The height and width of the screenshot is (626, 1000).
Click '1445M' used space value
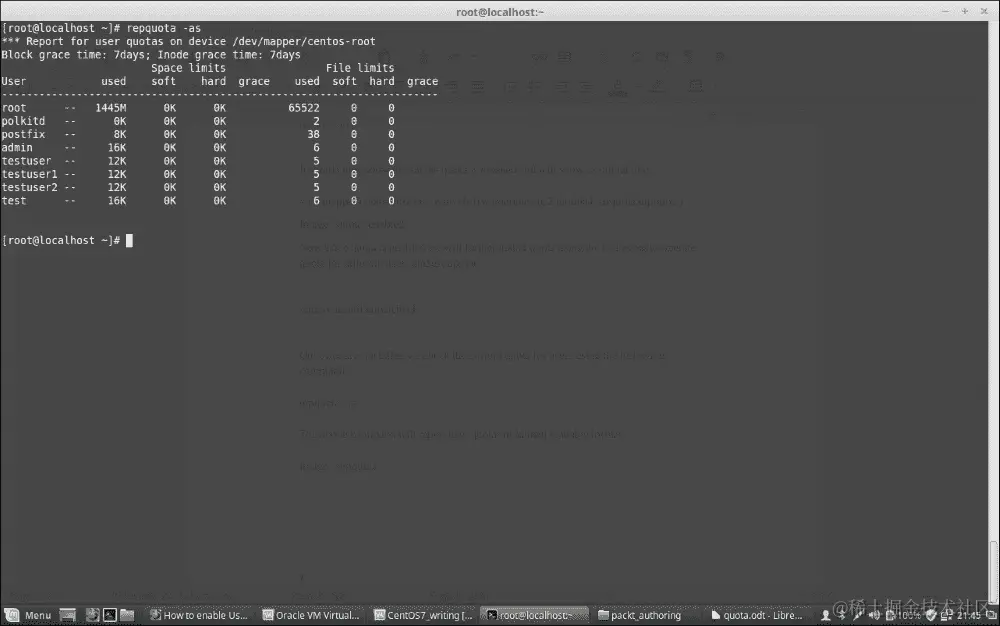(111, 108)
